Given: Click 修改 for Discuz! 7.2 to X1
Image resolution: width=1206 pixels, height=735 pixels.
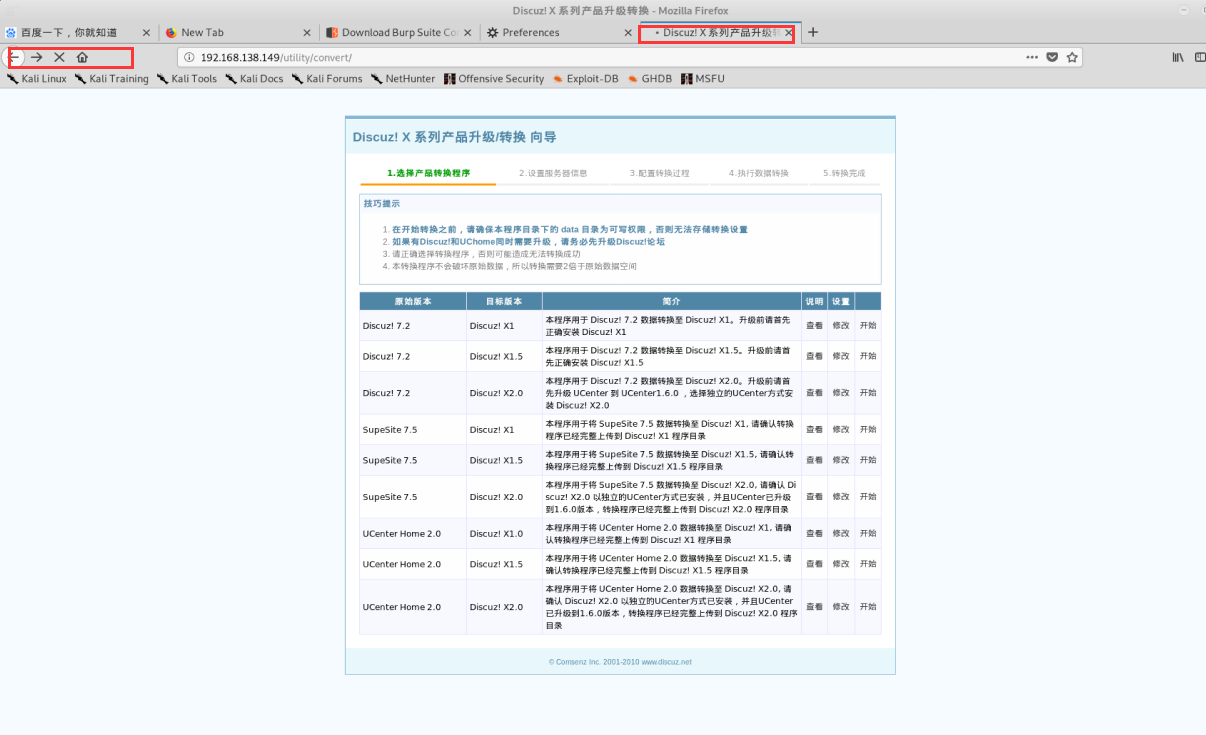Looking at the screenshot, I should pyautogui.click(x=841, y=326).
